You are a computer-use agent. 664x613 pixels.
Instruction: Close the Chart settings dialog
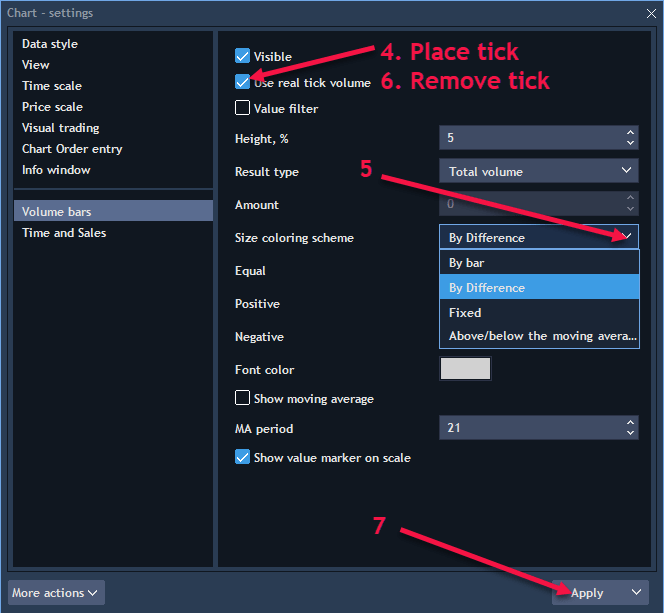click(651, 13)
